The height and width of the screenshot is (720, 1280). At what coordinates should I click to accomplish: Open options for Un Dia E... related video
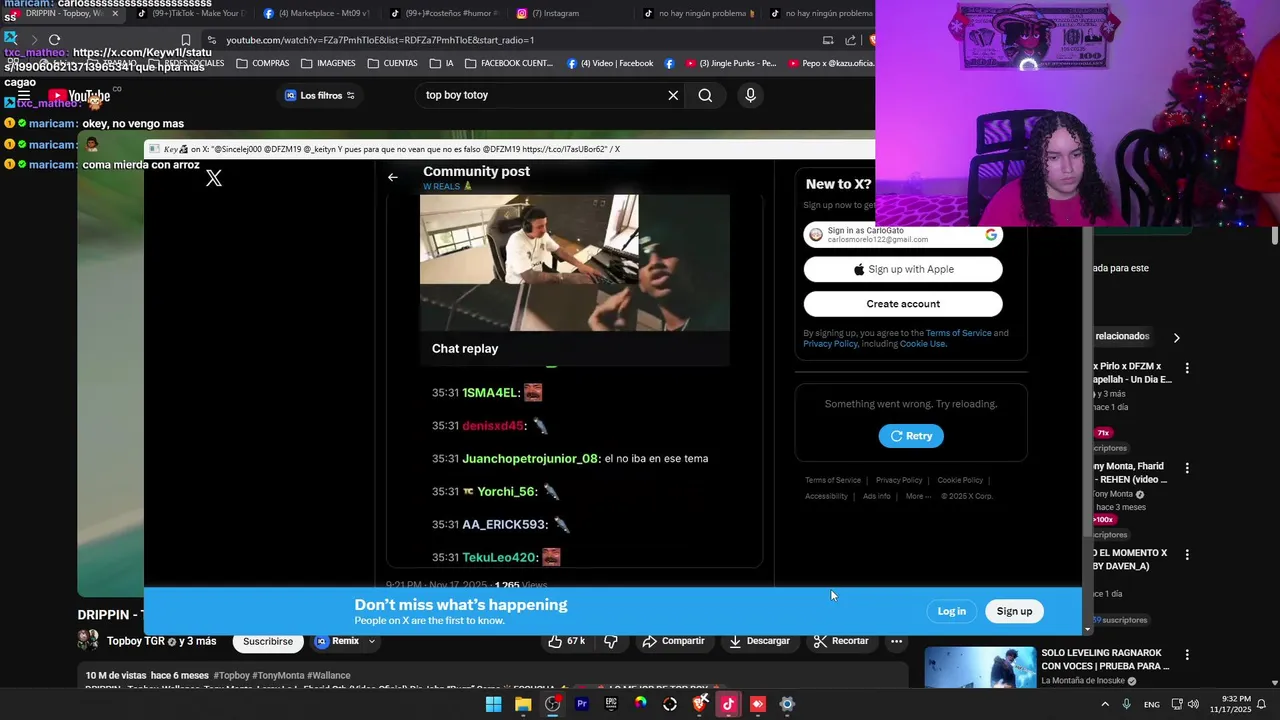point(1187,368)
